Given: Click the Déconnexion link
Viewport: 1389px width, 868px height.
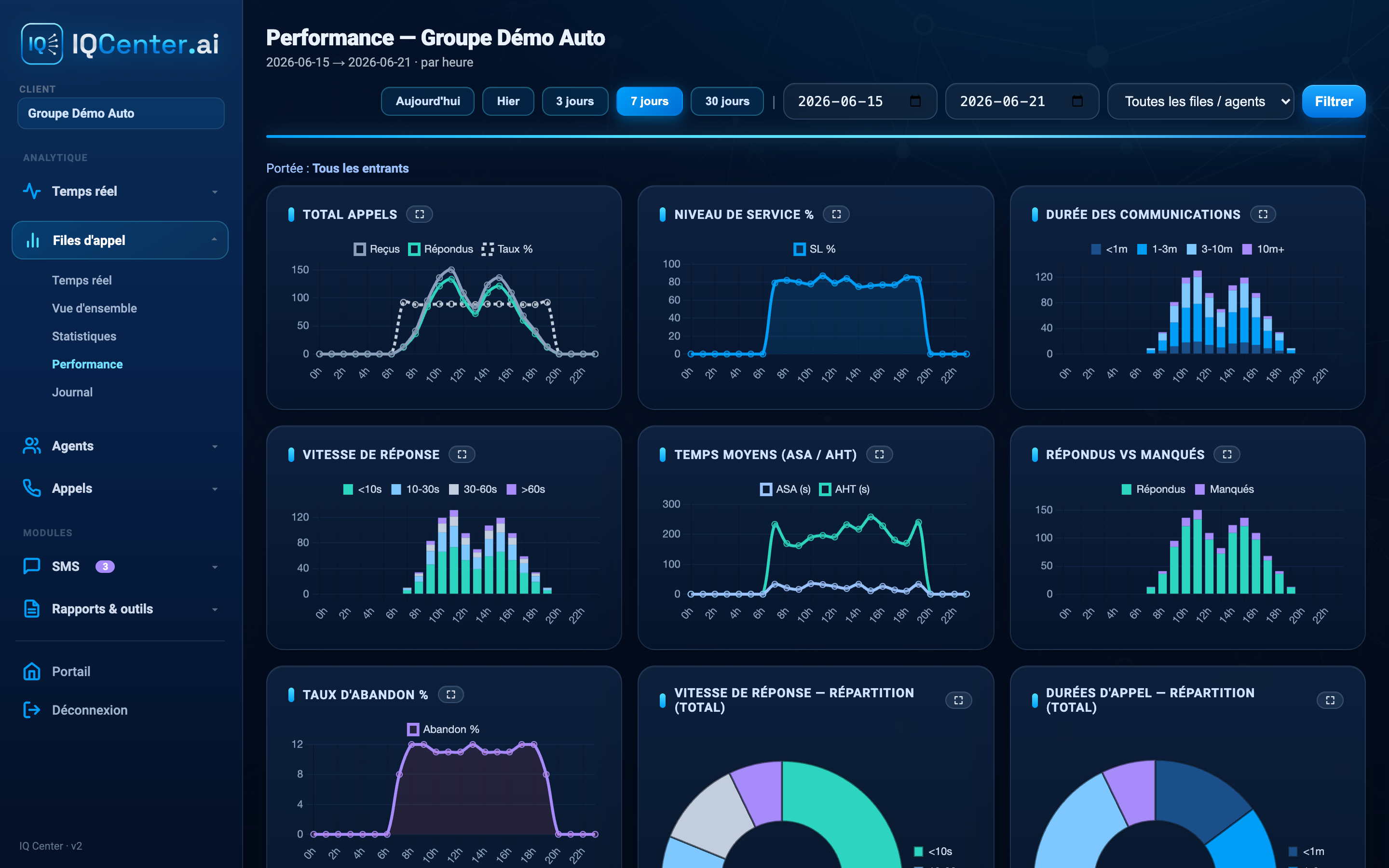Looking at the screenshot, I should click(90, 710).
